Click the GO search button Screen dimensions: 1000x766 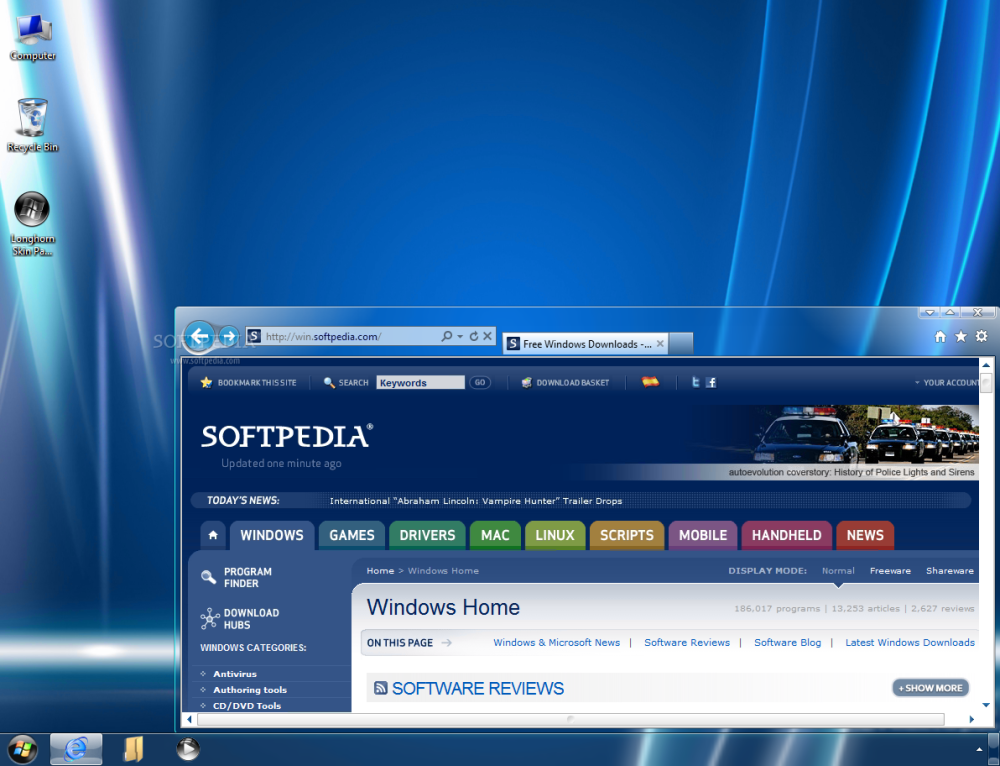479,382
